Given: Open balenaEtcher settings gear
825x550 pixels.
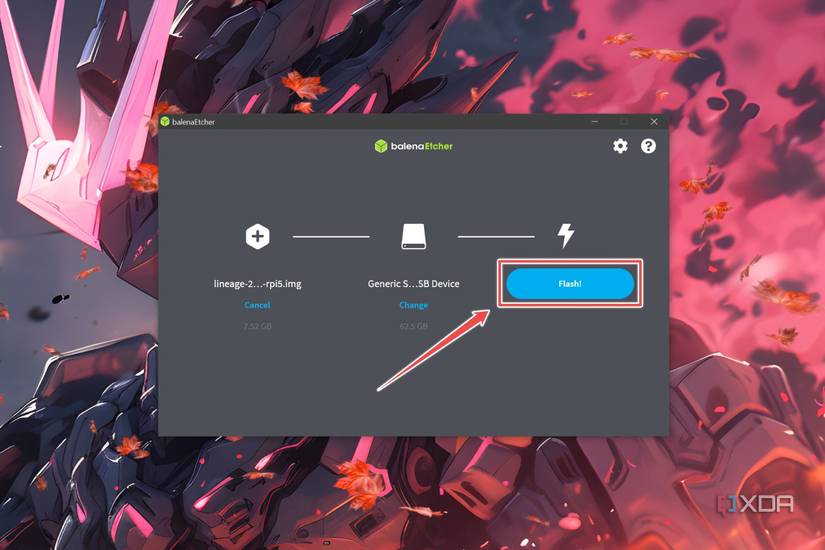Looking at the screenshot, I should 620,146.
